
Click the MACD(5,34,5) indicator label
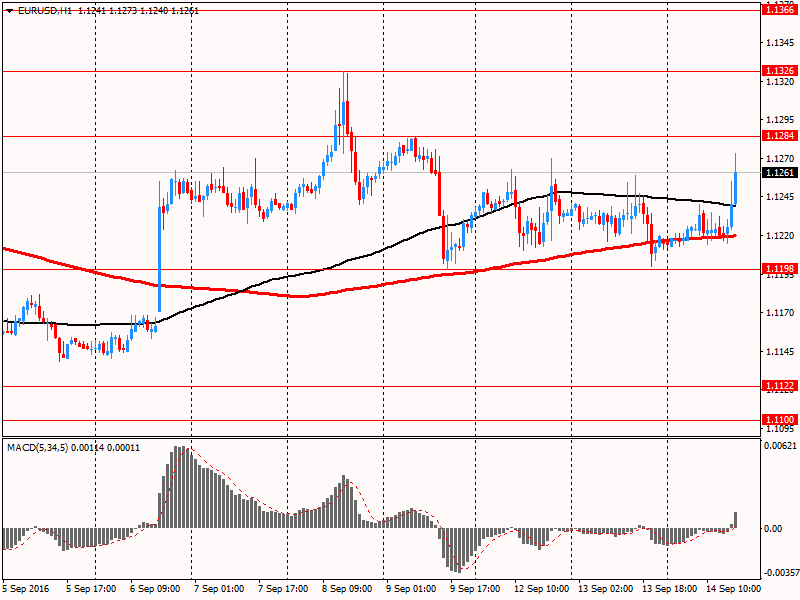click(40, 448)
